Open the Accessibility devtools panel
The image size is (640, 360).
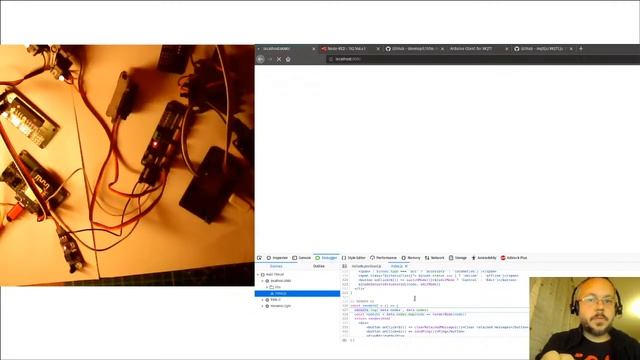(484, 258)
